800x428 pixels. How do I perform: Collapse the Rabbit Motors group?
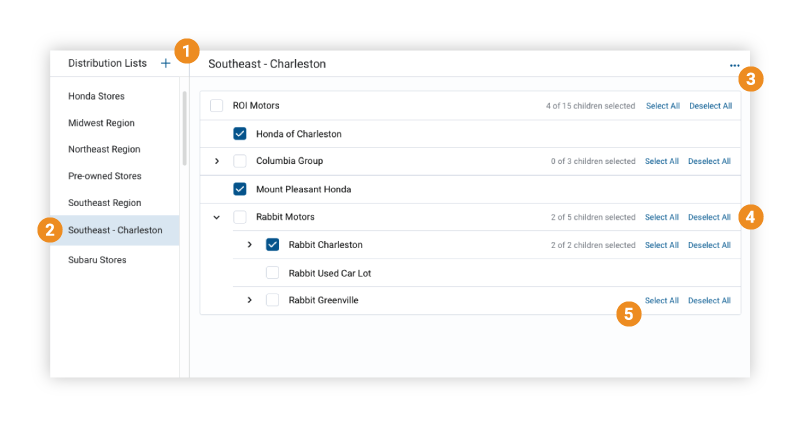point(216,217)
